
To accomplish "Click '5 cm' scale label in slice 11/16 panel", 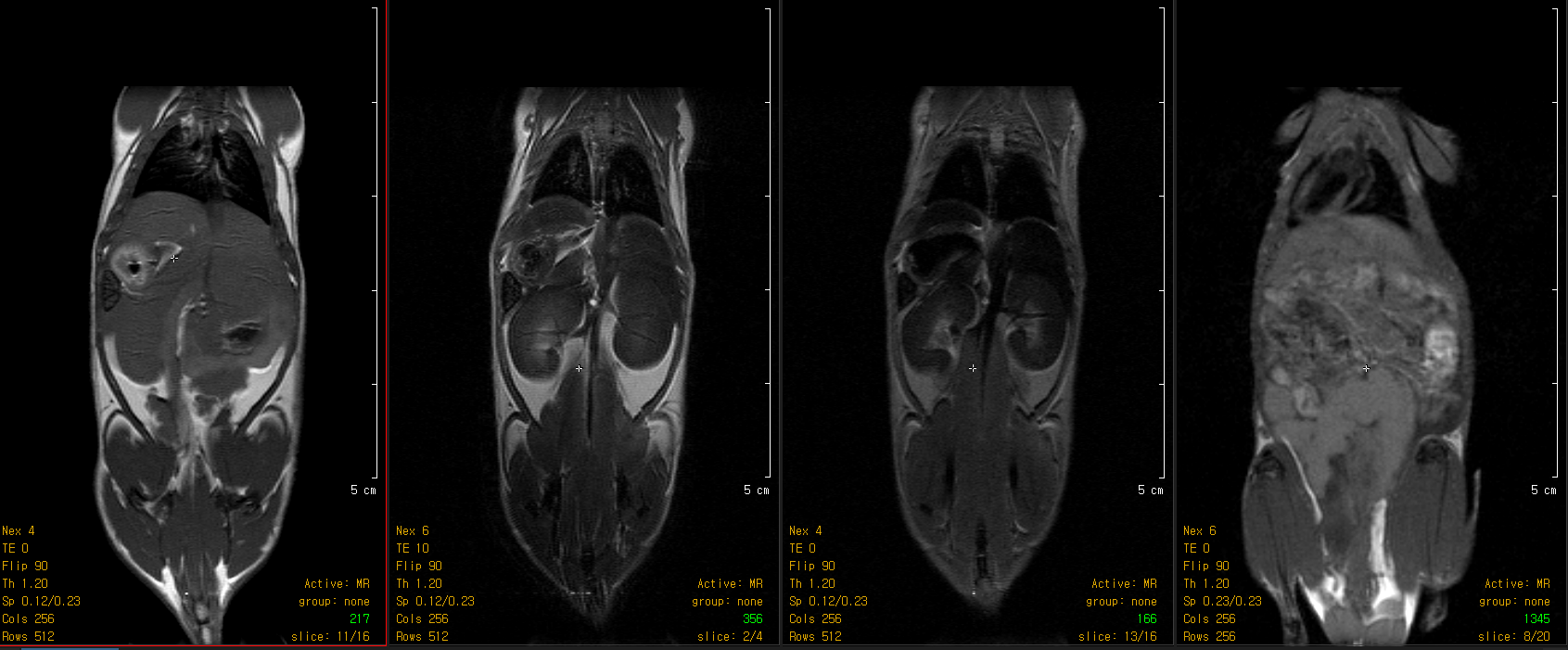I will (363, 490).
